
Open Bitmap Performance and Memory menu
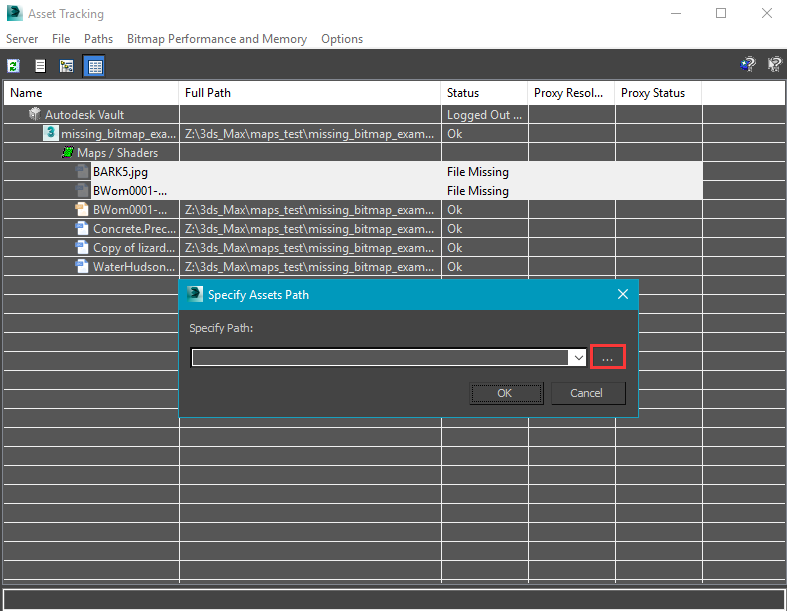[217, 39]
